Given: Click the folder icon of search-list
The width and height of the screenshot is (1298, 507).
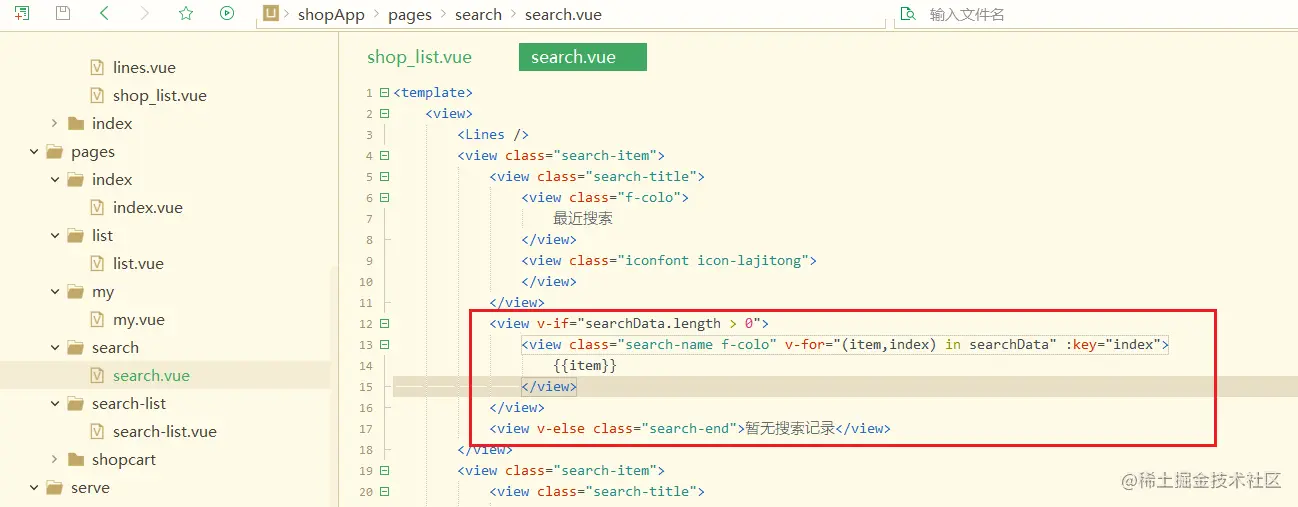Looking at the screenshot, I should coord(75,404).
